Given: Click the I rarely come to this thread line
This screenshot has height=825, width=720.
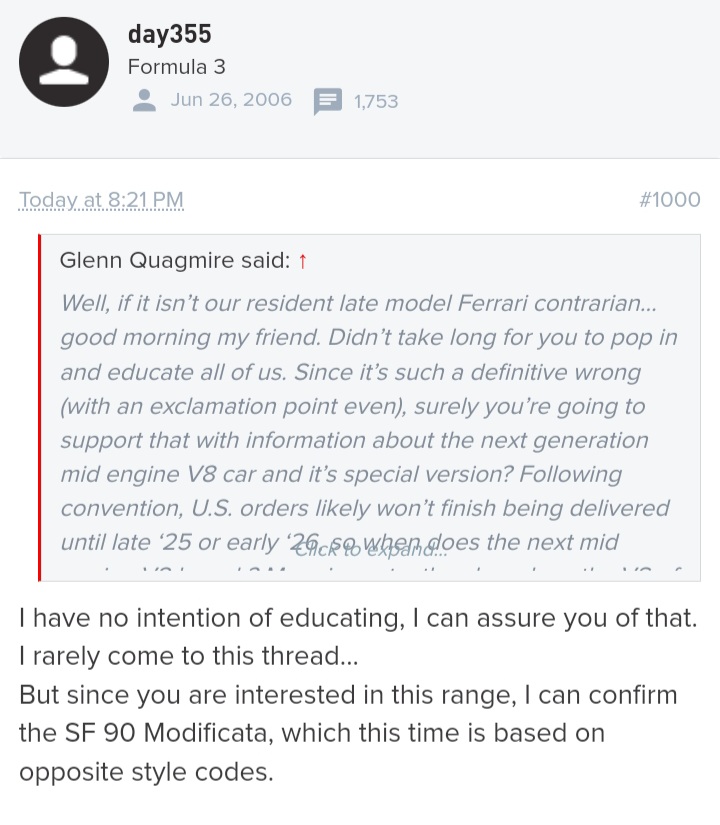Looking at the screenshot, I should [x=188, y=657].
